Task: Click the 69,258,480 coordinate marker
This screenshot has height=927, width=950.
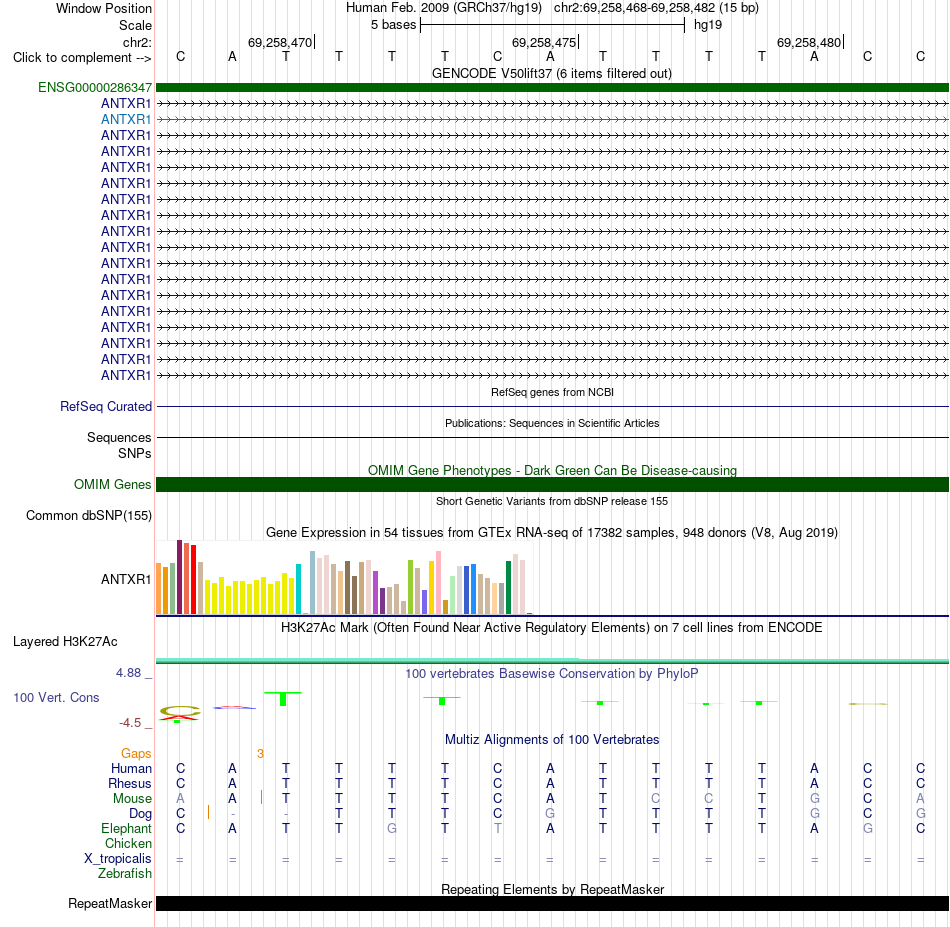Action: click(x=809, y=42)
